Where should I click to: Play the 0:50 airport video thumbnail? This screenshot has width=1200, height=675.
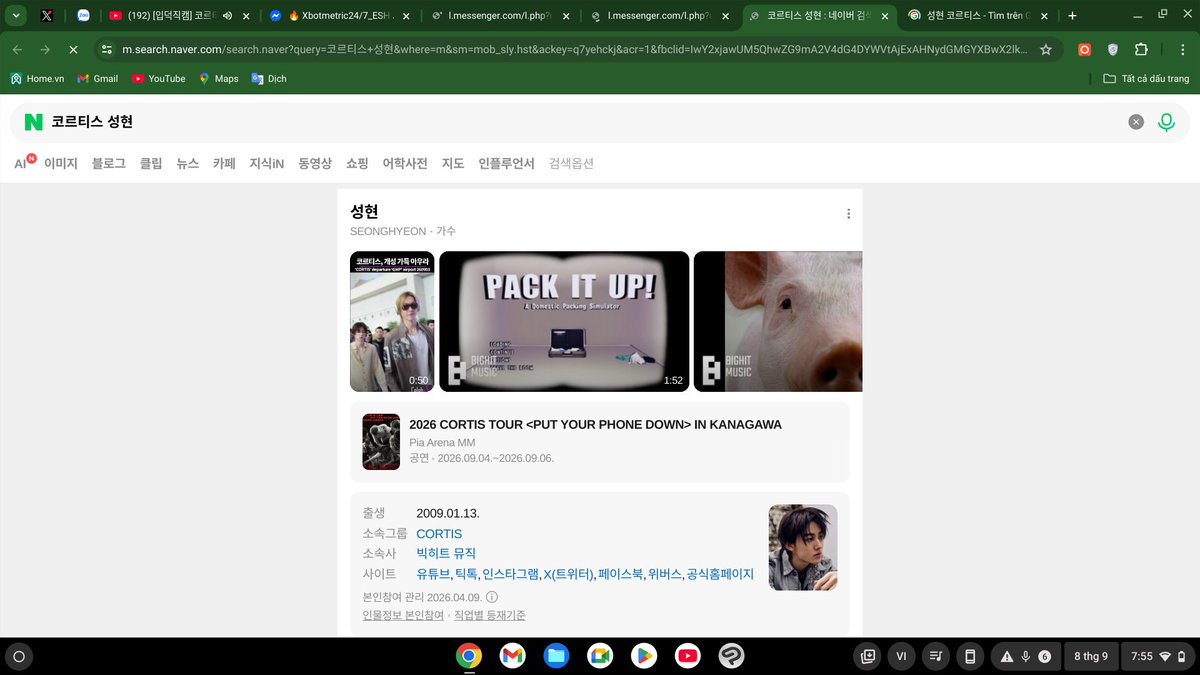392,321
